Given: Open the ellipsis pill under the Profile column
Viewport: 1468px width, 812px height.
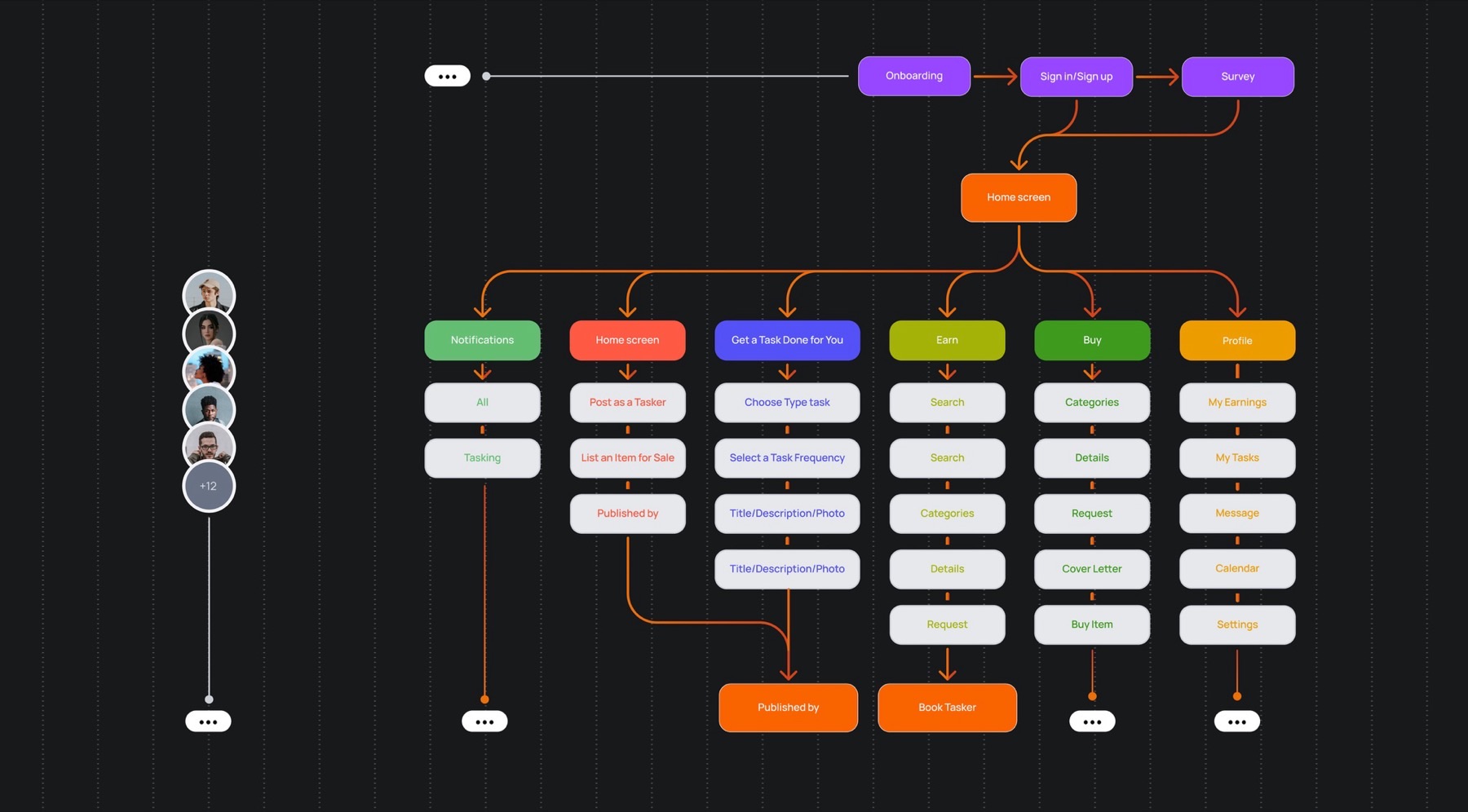Looking at the screenshot, I should 1236,722.
